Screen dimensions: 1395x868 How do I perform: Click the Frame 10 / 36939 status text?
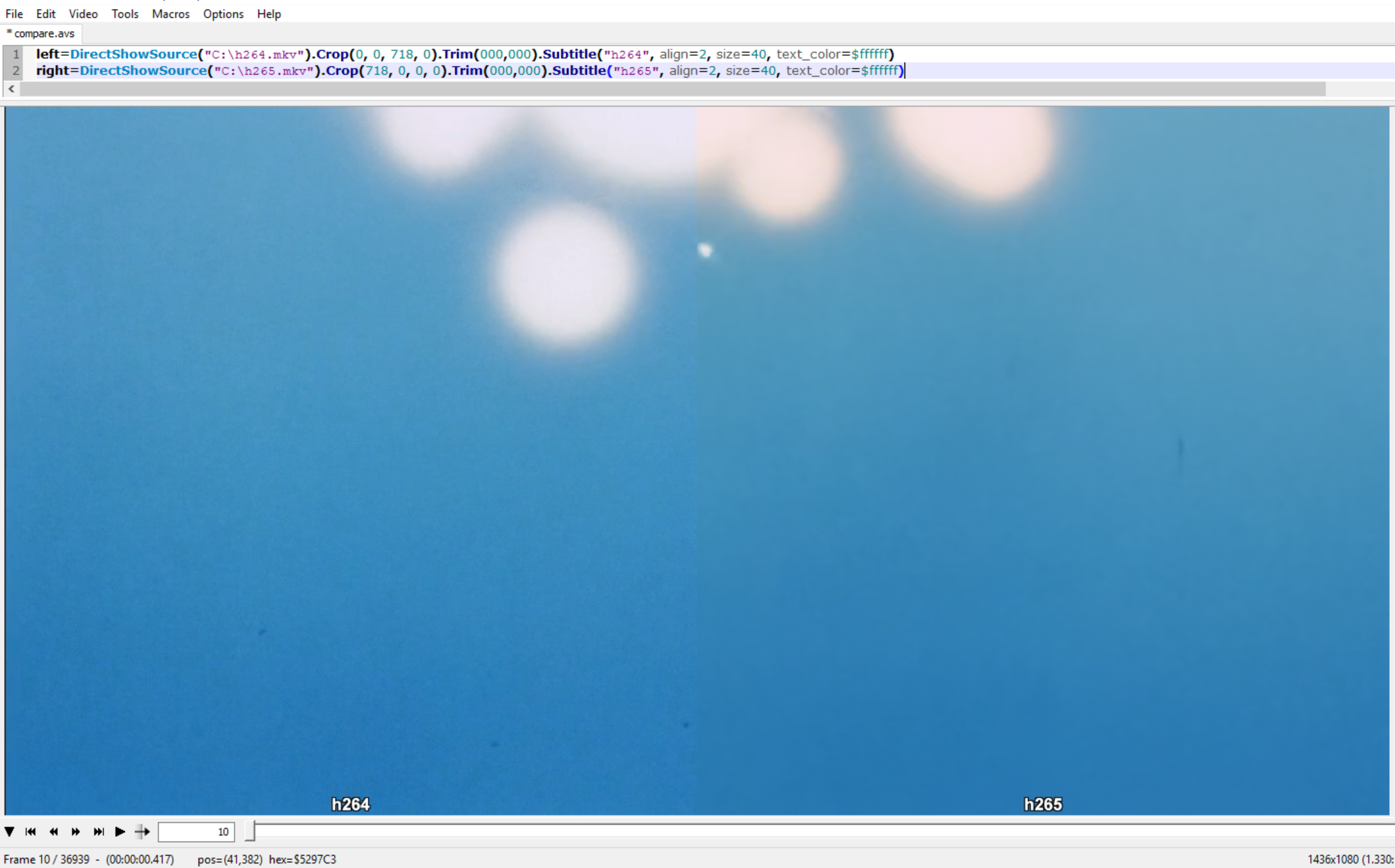[46, 859]
